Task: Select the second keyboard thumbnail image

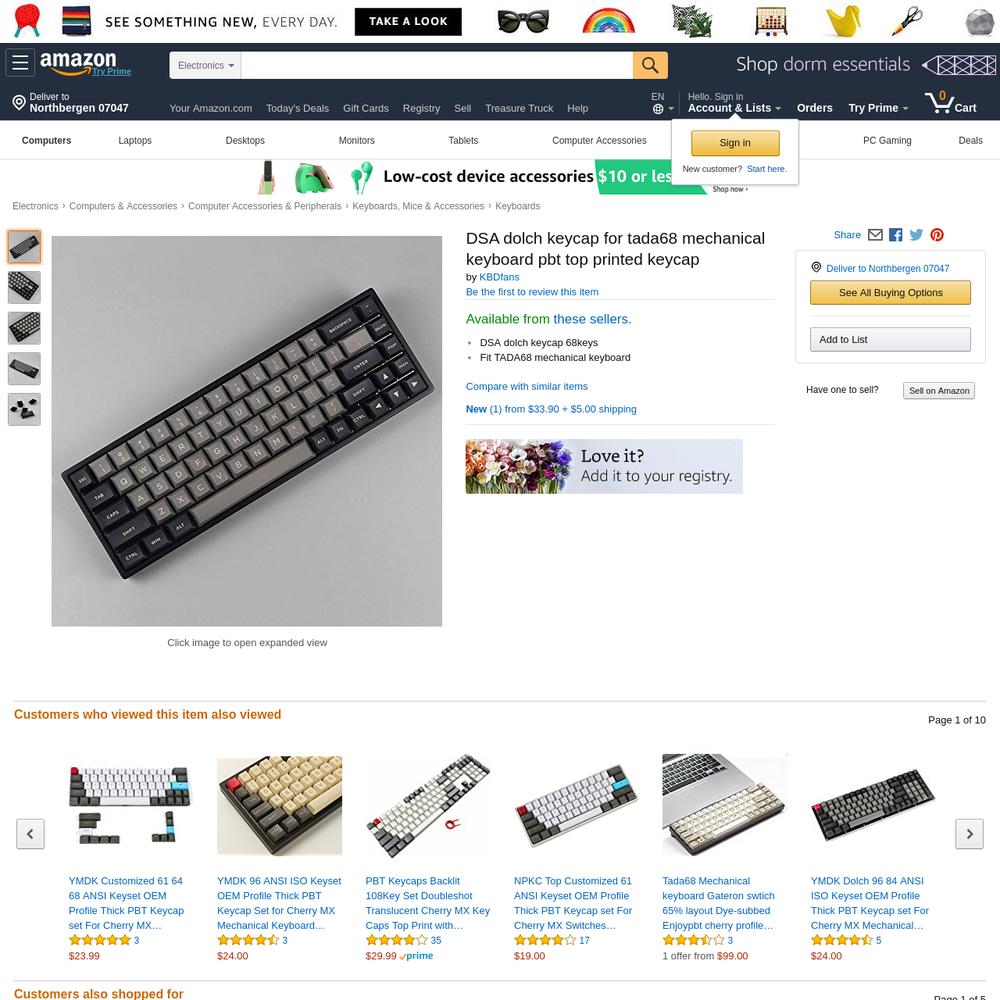Action: coord(24,287)
